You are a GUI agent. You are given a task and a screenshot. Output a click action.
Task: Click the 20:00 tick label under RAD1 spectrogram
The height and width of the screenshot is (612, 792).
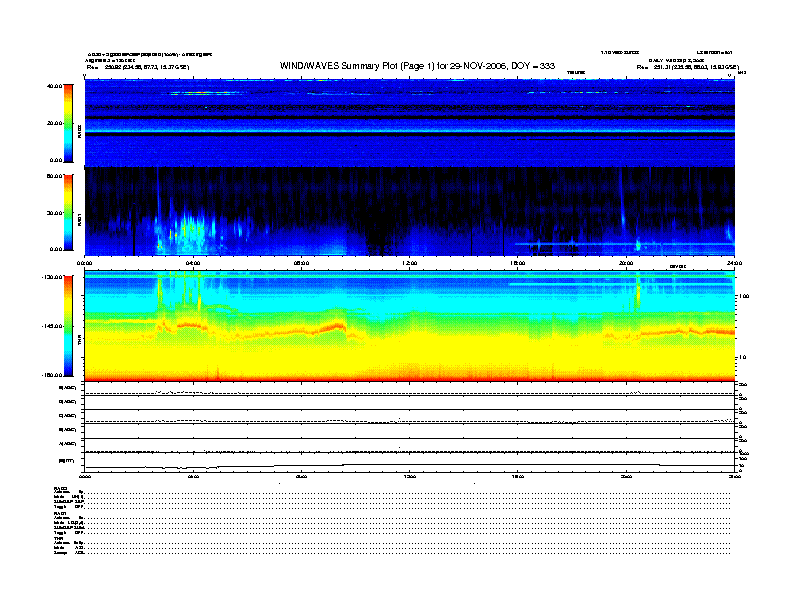click(x=626, y=263)
